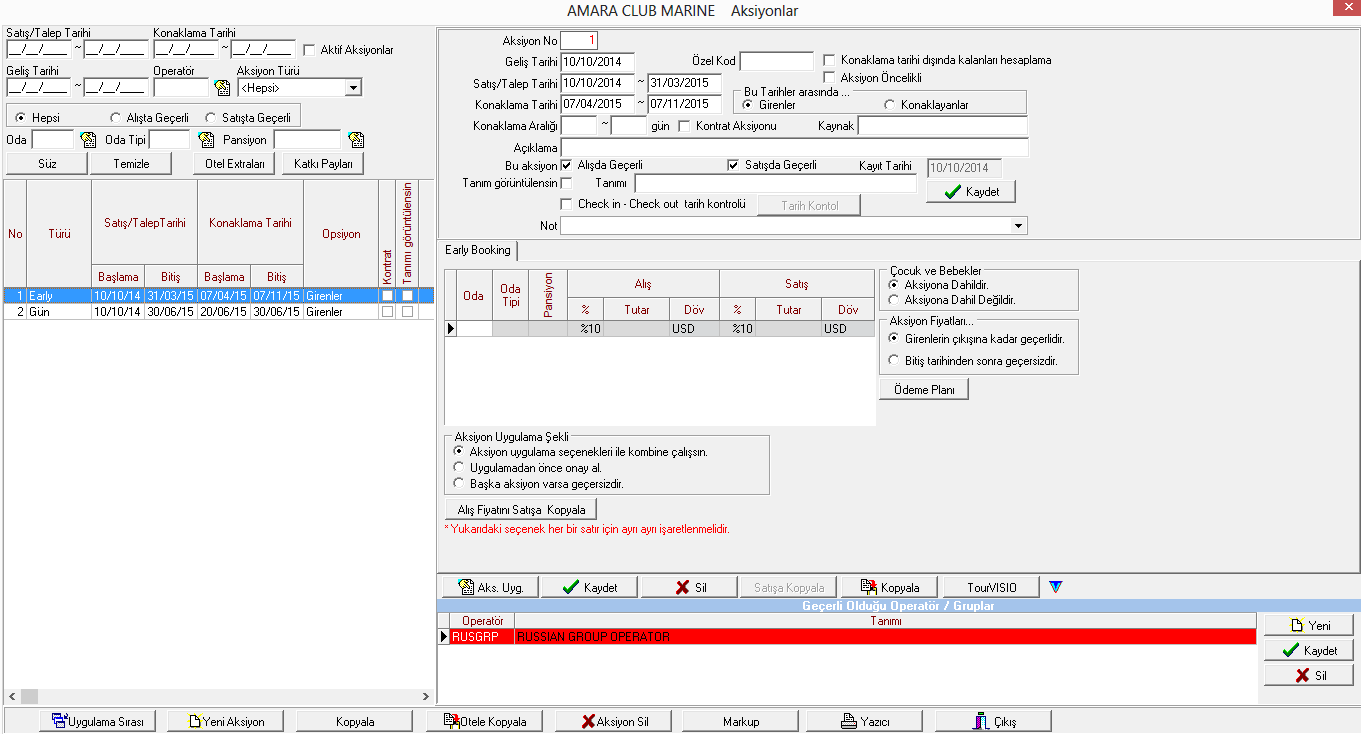Click Sil beside the Satışa Kopyala button
The height and width of the screenshot is (734, 1361).
coord(689,587)
